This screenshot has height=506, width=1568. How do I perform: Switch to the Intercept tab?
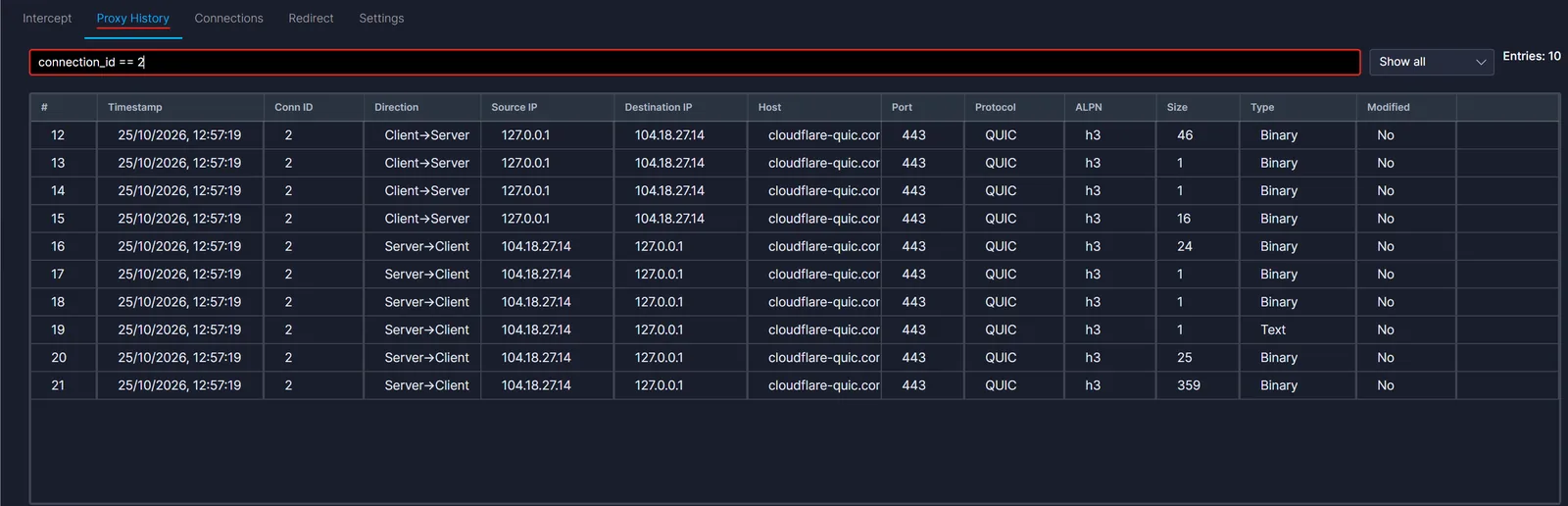tap(47, 19)
